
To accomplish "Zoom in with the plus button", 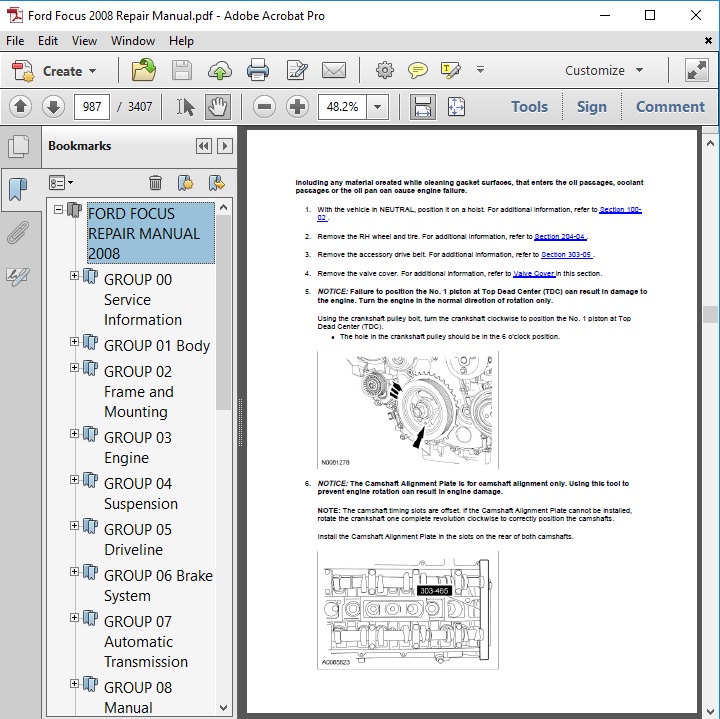I will 297,107.
